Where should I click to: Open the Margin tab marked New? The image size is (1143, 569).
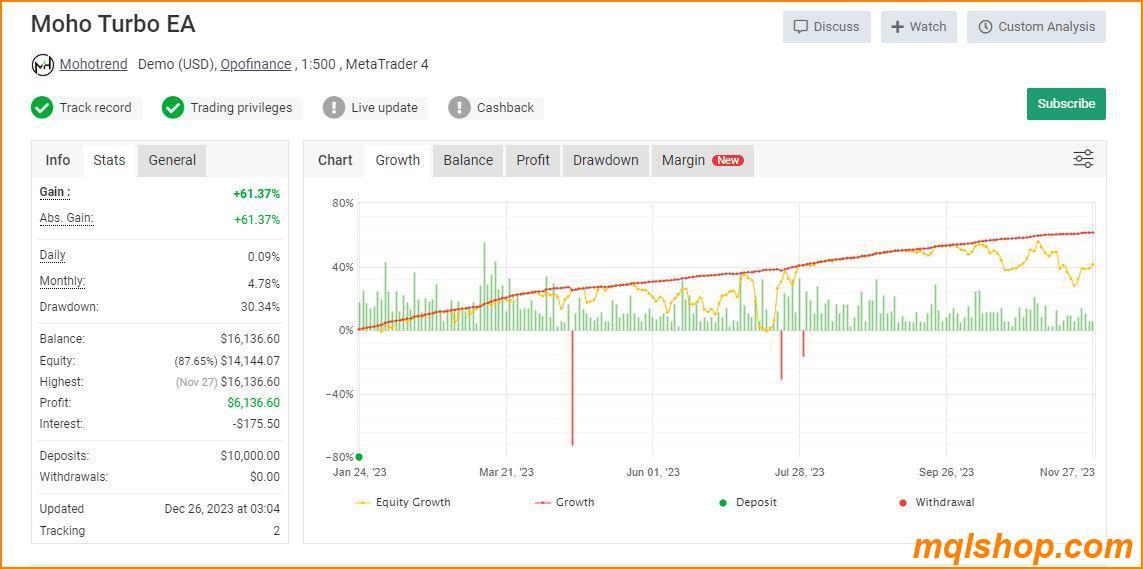pos(701,160)
